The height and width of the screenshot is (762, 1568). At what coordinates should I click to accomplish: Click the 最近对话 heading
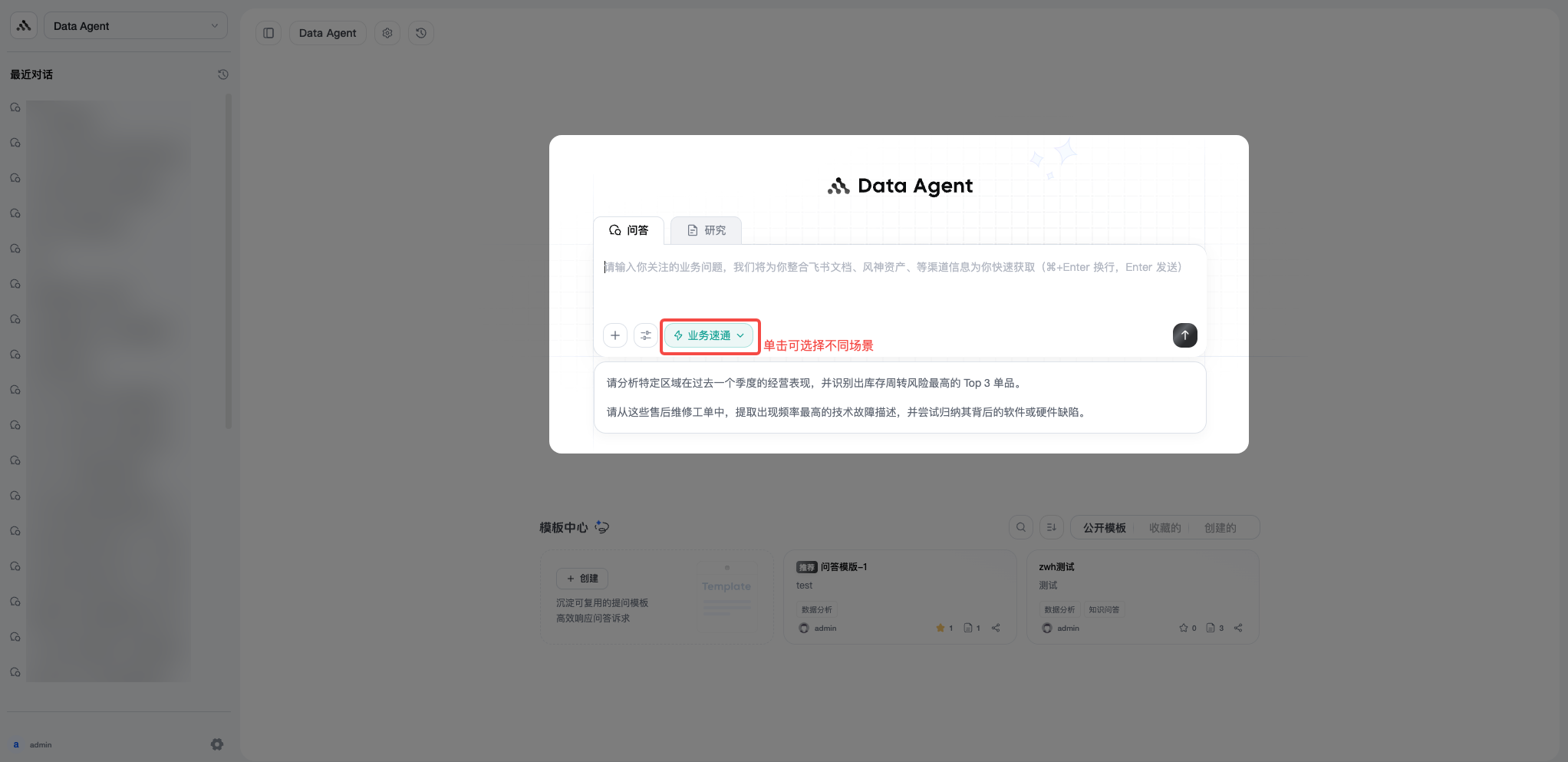pos(31,74)
